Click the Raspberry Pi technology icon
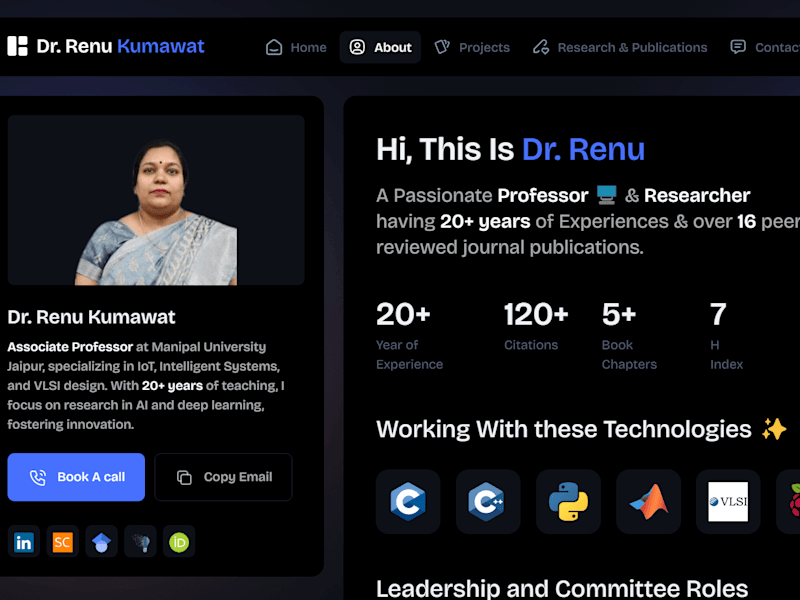The width and height of the screenshot is (800, 600). point(790,502)
